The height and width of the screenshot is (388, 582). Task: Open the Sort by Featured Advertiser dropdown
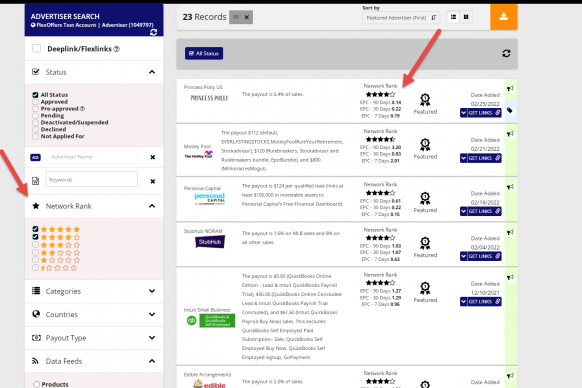[401, 18]
